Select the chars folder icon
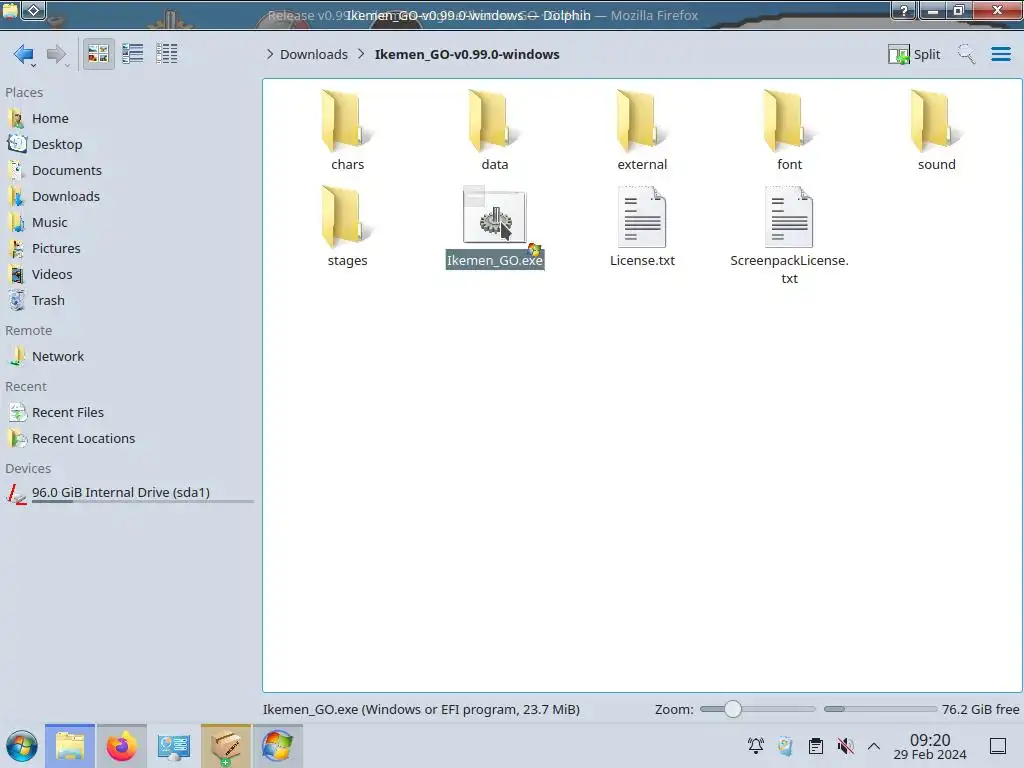1024x768 pixels. coord(347,121)
